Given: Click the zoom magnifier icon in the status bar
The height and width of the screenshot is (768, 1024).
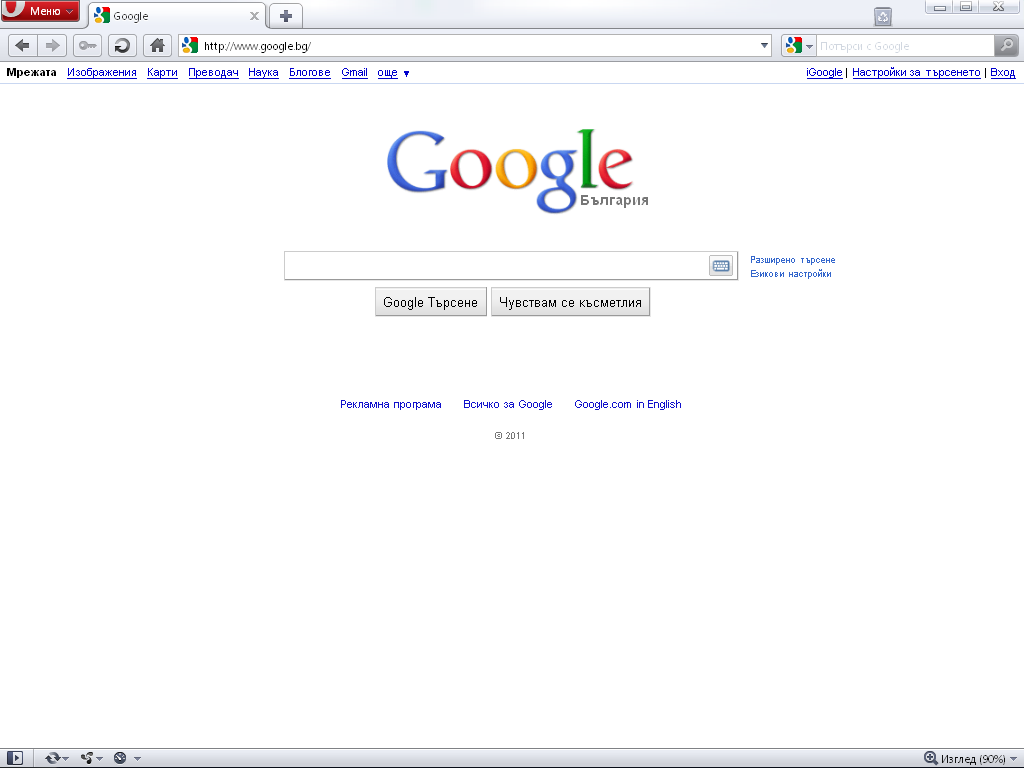Looking at the screenshot, I should point(931,758).
